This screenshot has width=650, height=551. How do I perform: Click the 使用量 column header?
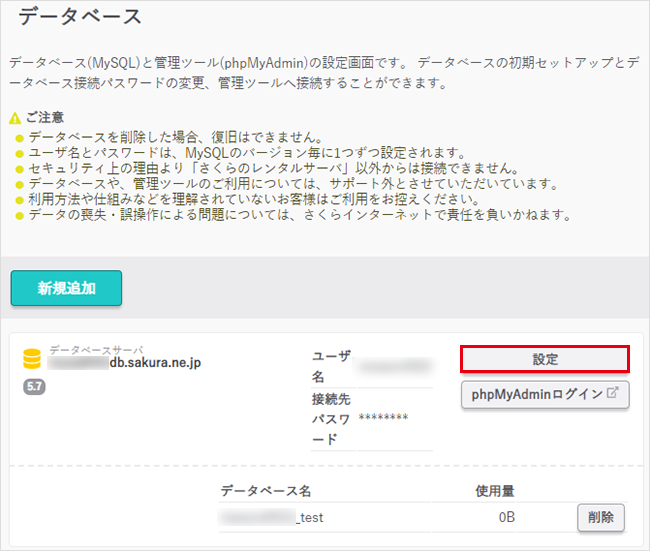point(495,491)
